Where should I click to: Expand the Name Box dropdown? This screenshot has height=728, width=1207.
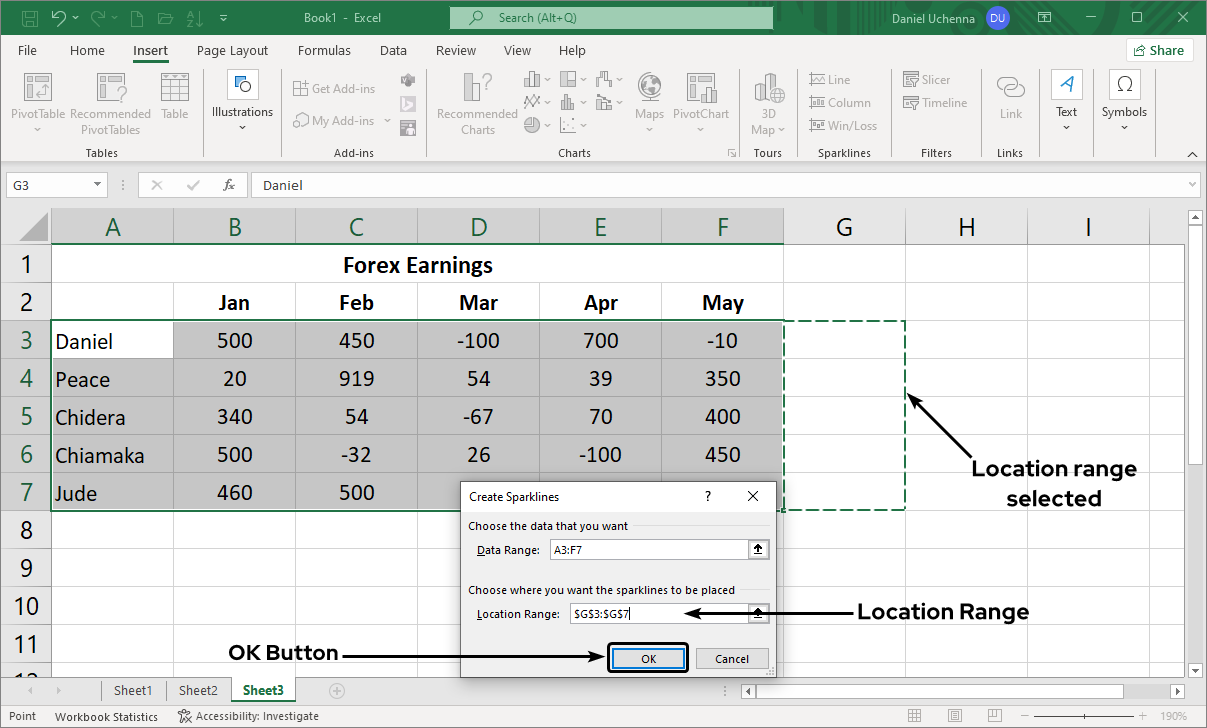(x=96, y=185)
